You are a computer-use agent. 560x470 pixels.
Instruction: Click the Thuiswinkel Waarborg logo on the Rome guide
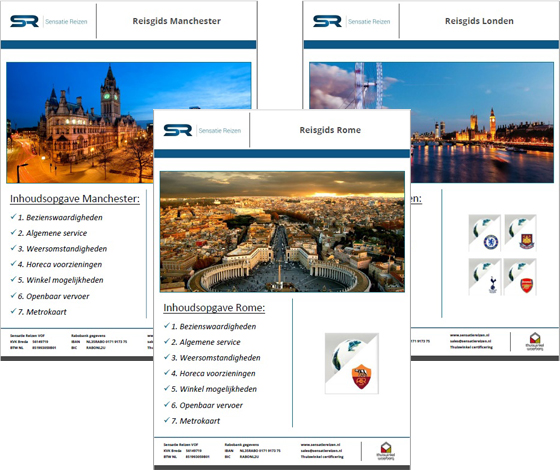(x=386, y=451)
